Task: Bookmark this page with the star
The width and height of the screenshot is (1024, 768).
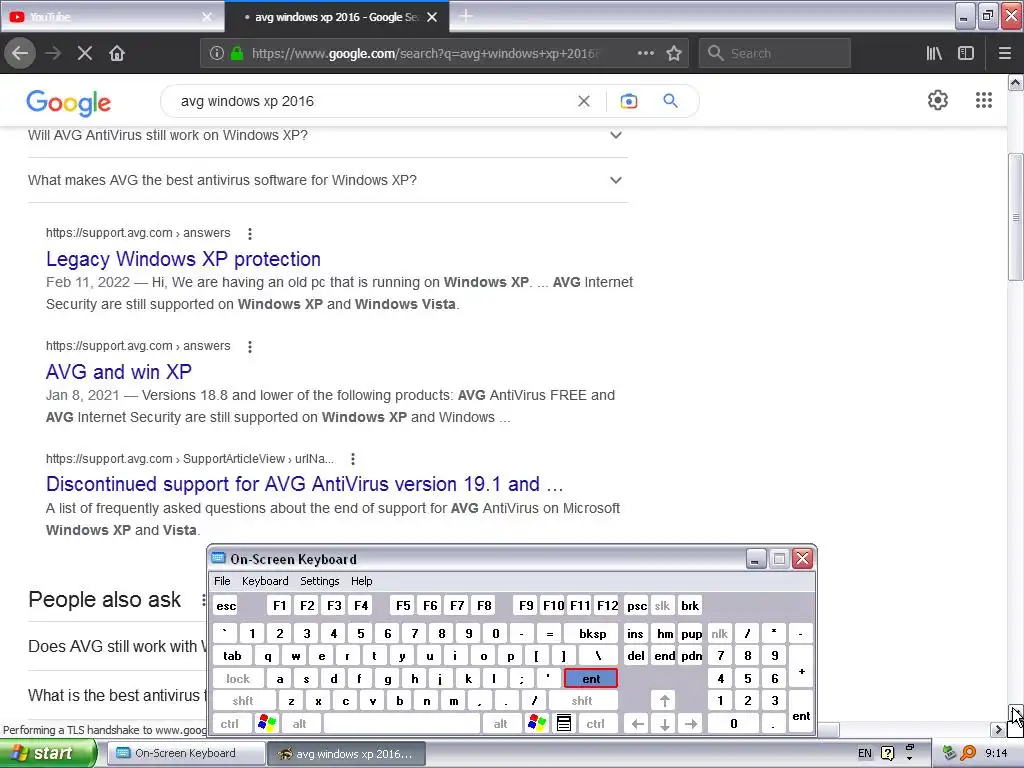Action: (674, 53)
